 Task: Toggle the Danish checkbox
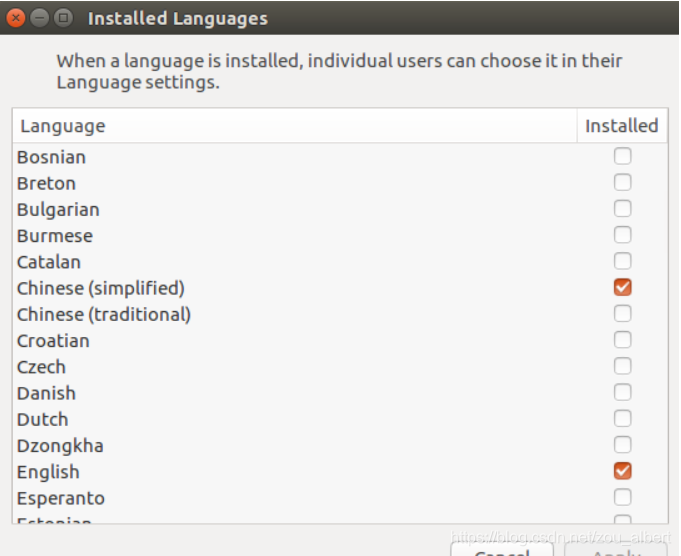click(622, 392)
